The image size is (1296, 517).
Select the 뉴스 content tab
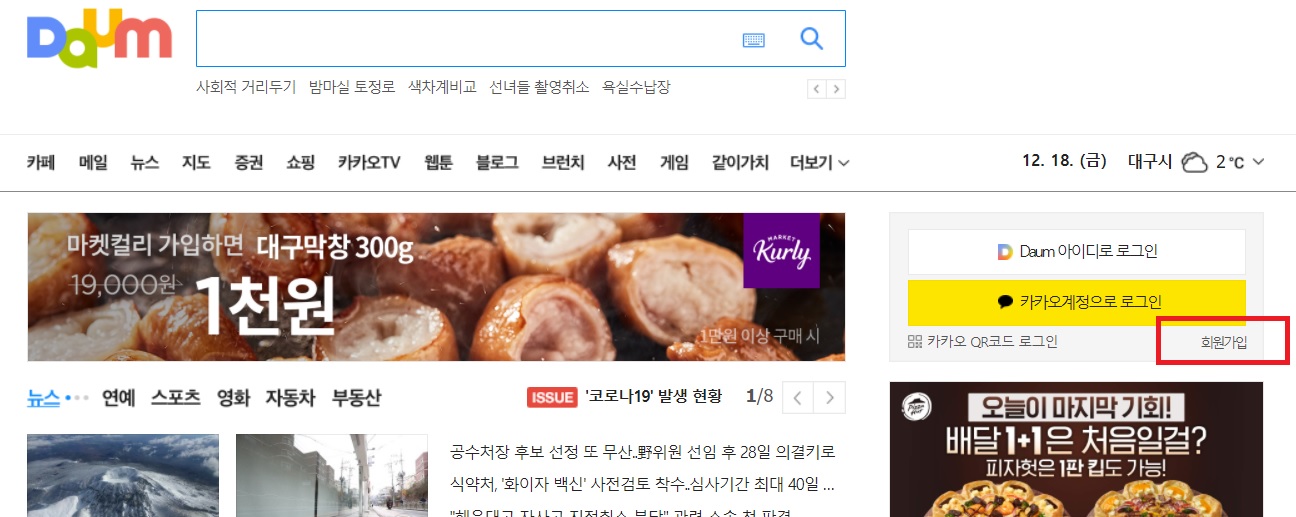(43, 397)
